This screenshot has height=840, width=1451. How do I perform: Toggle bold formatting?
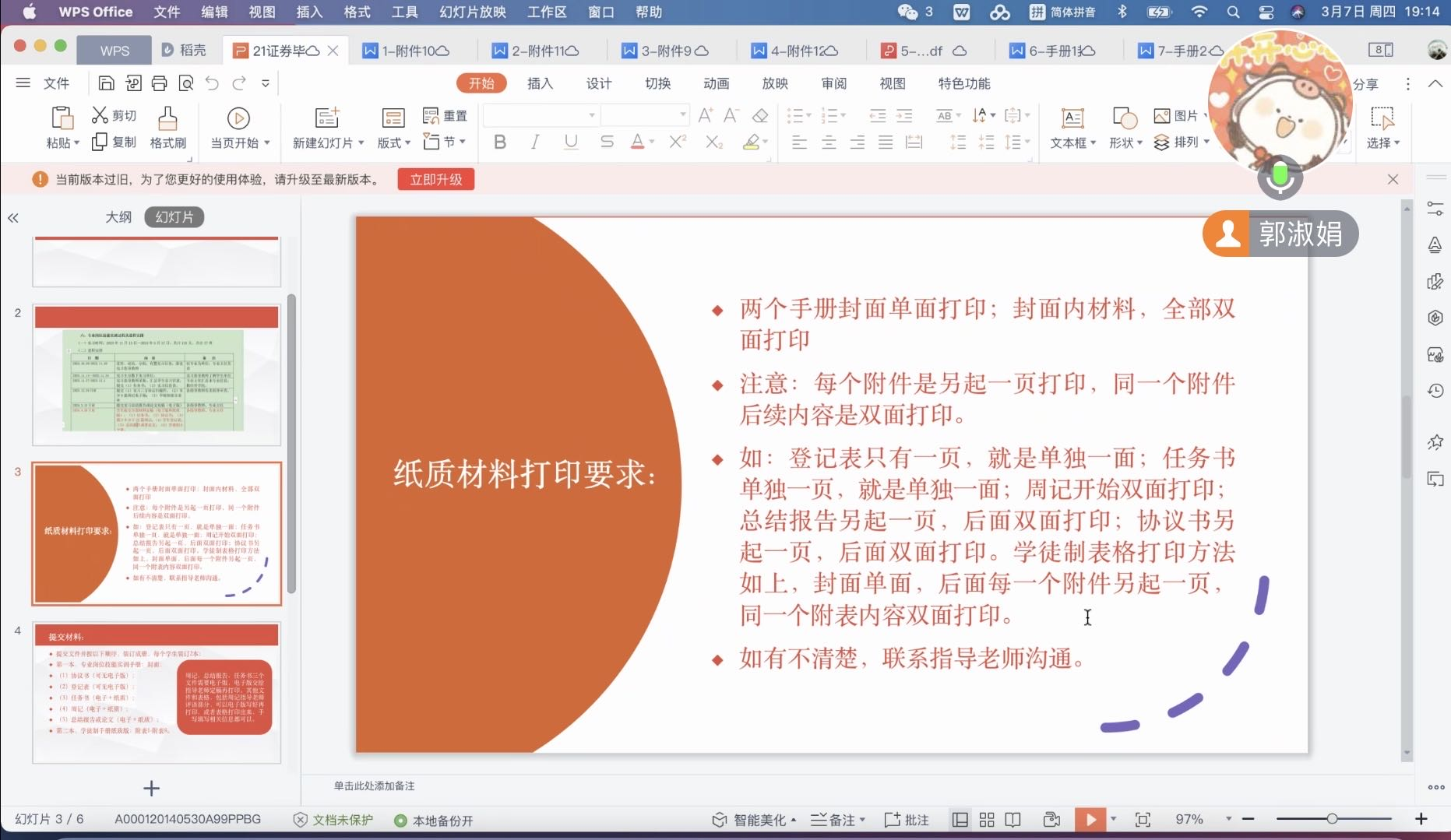500,142
